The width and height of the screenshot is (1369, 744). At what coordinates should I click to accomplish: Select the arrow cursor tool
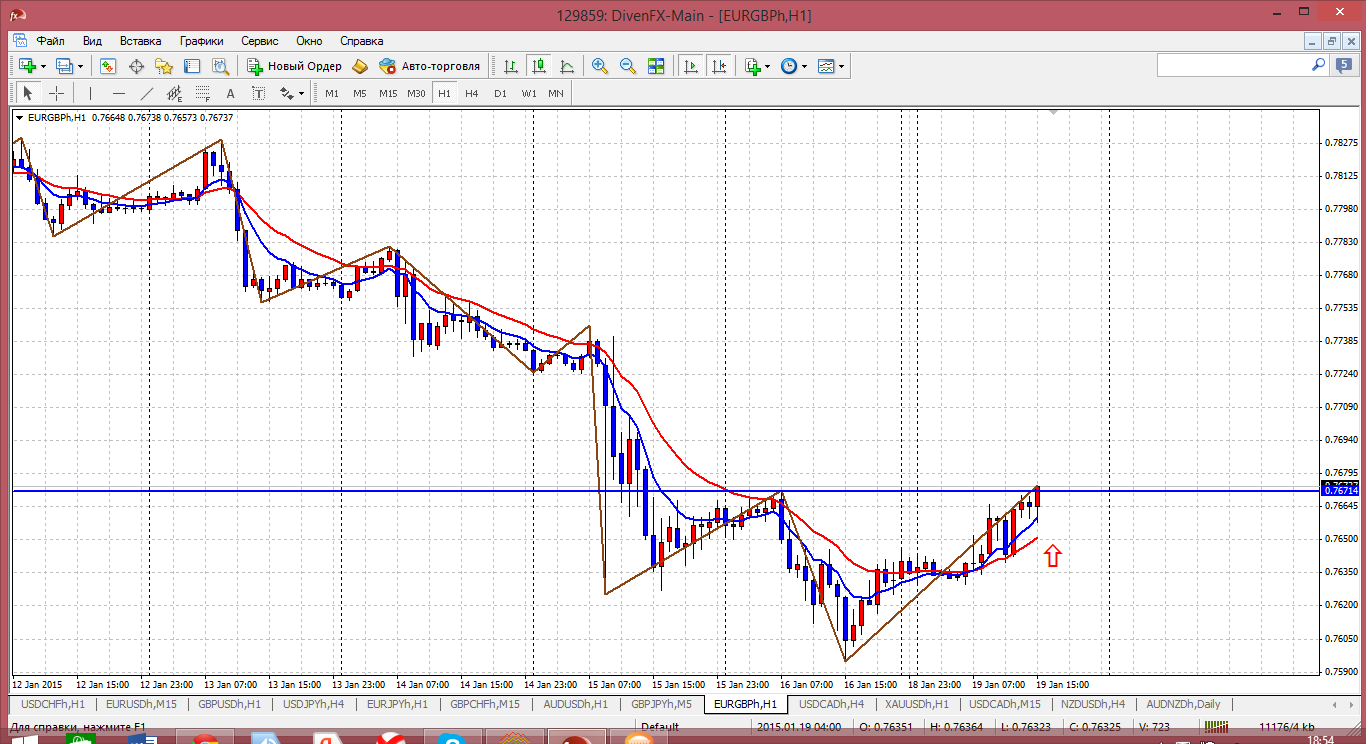point(28,93)
